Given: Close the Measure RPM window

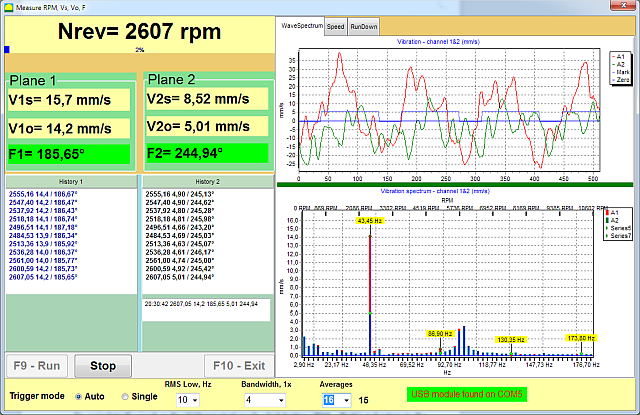Looking at the screenshot, I should (623, 5).
